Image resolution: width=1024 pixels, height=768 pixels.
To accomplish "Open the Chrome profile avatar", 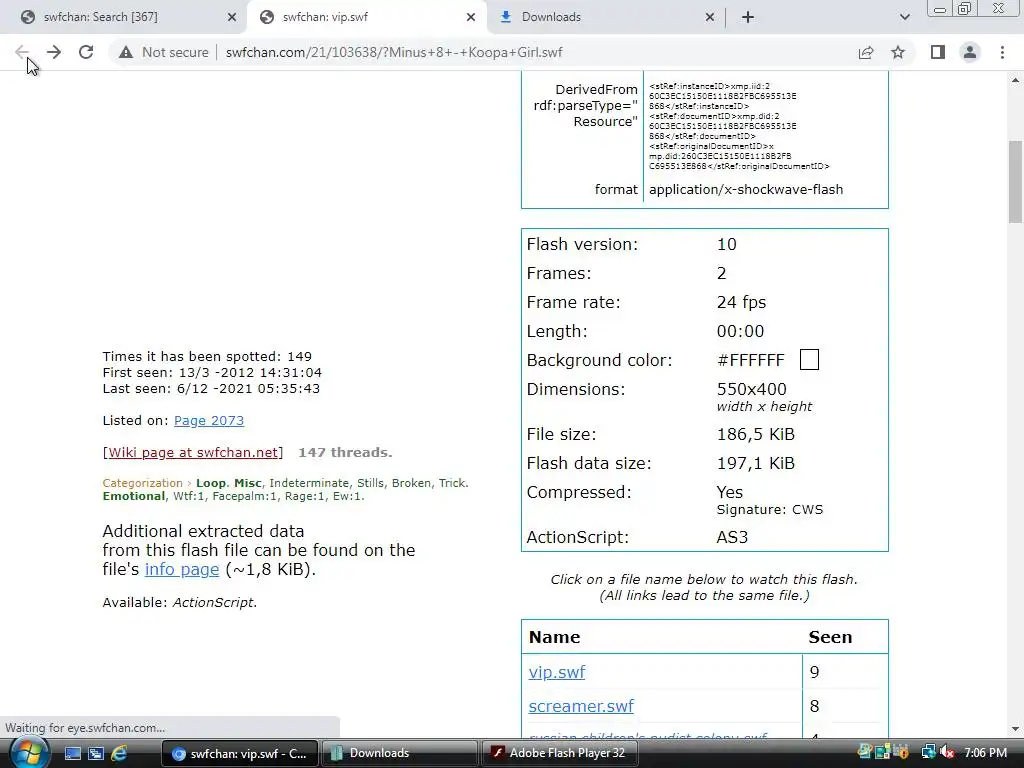I will tap(970, 52).
